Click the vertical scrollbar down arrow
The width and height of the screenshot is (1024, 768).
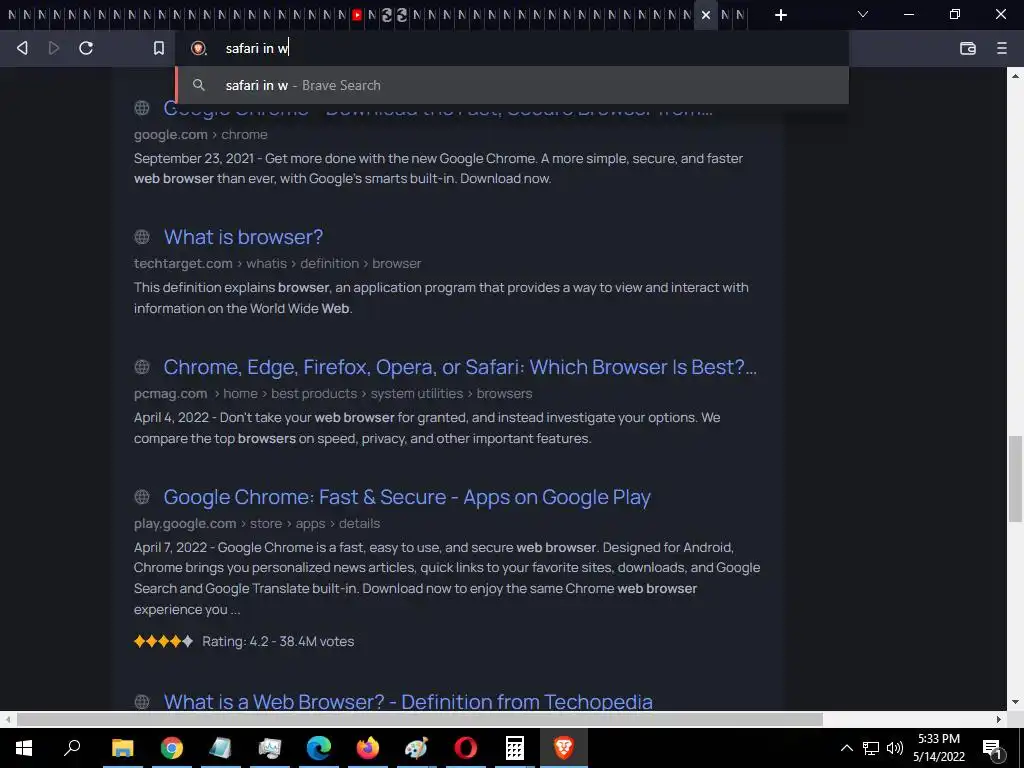click(x=1015, y=702)
